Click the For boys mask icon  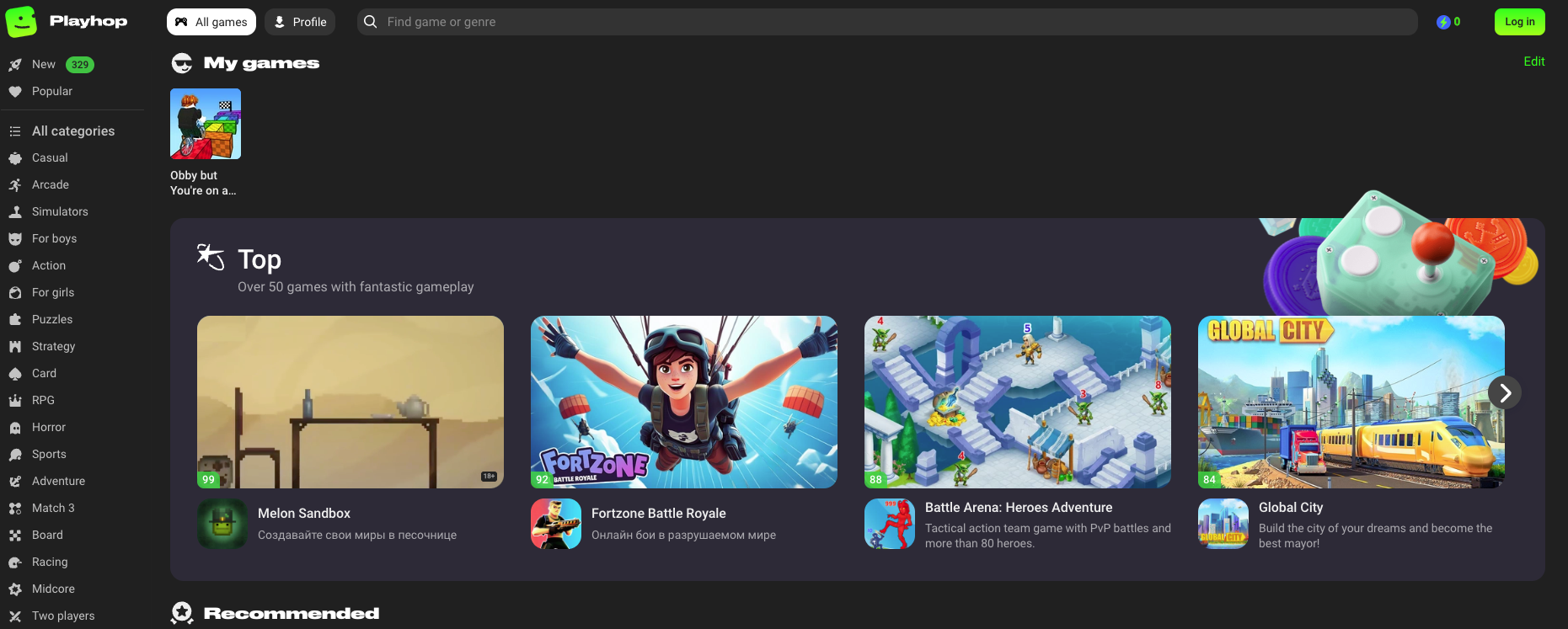[x=15, y=239]
